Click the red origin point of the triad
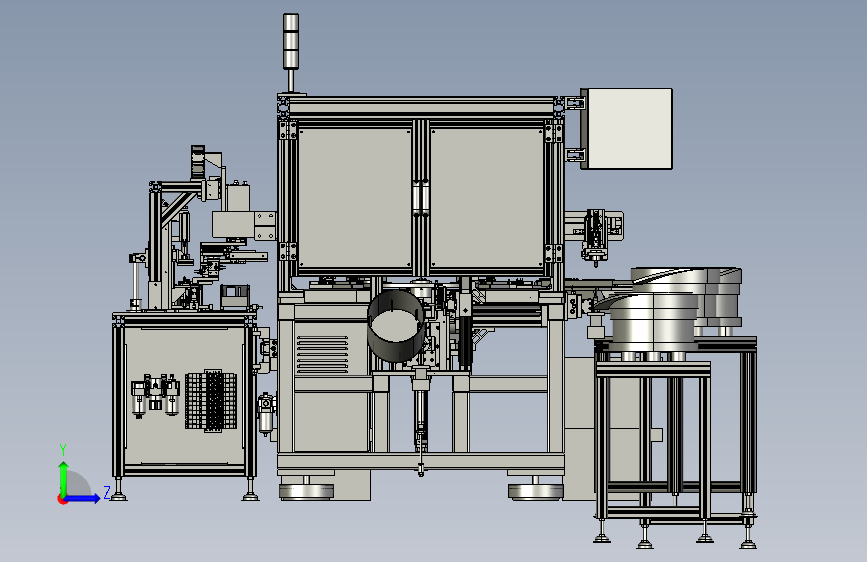 pyautogui.click(x=62, y=499)
